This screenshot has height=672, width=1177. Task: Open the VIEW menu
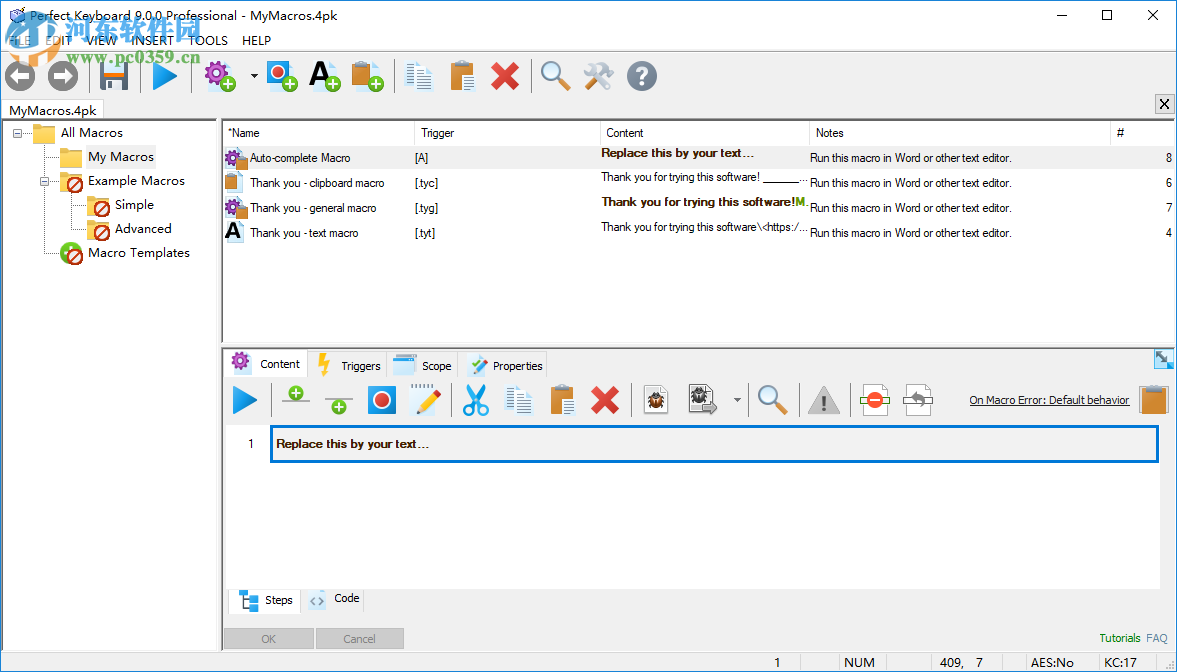pyautogui.click(x=101, y=41)
